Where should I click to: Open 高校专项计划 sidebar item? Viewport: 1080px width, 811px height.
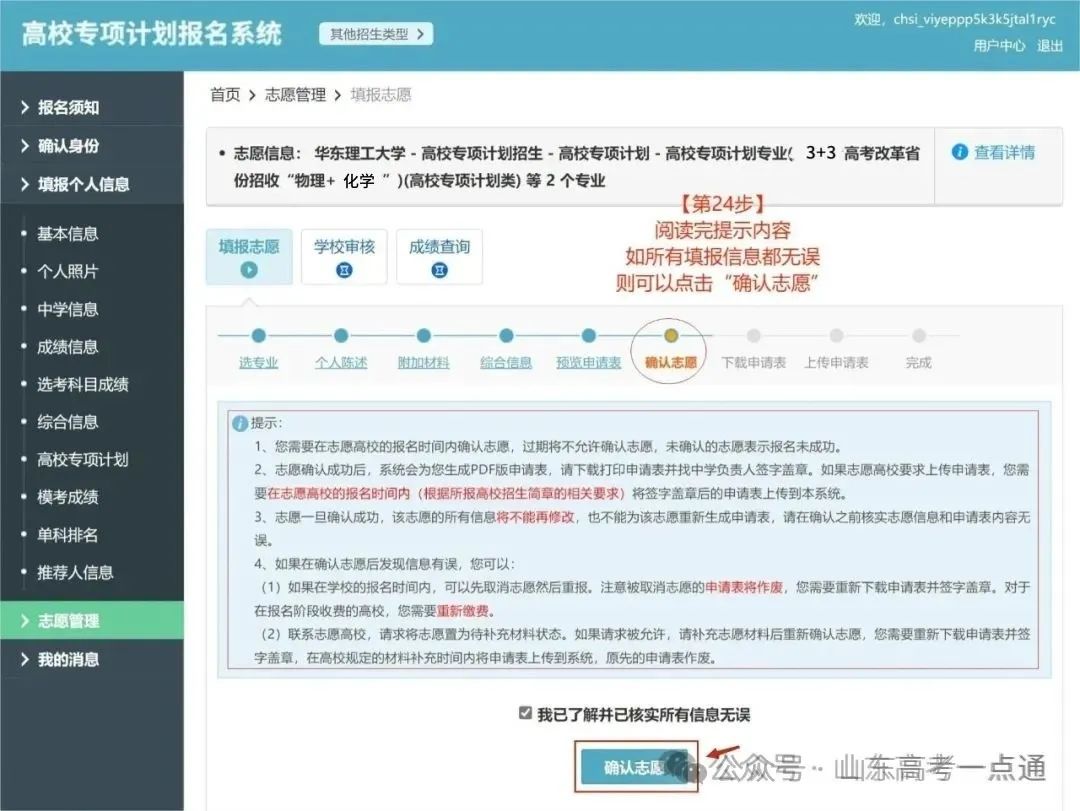pos(83,460)
